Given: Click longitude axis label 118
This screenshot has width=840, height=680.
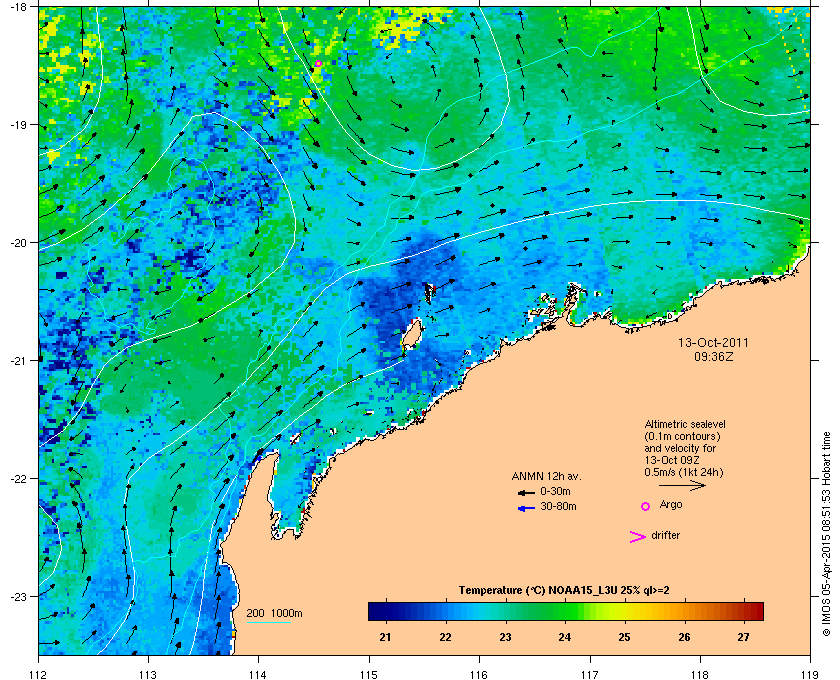Looking at the screenshot, I should [x=700, y=674].
